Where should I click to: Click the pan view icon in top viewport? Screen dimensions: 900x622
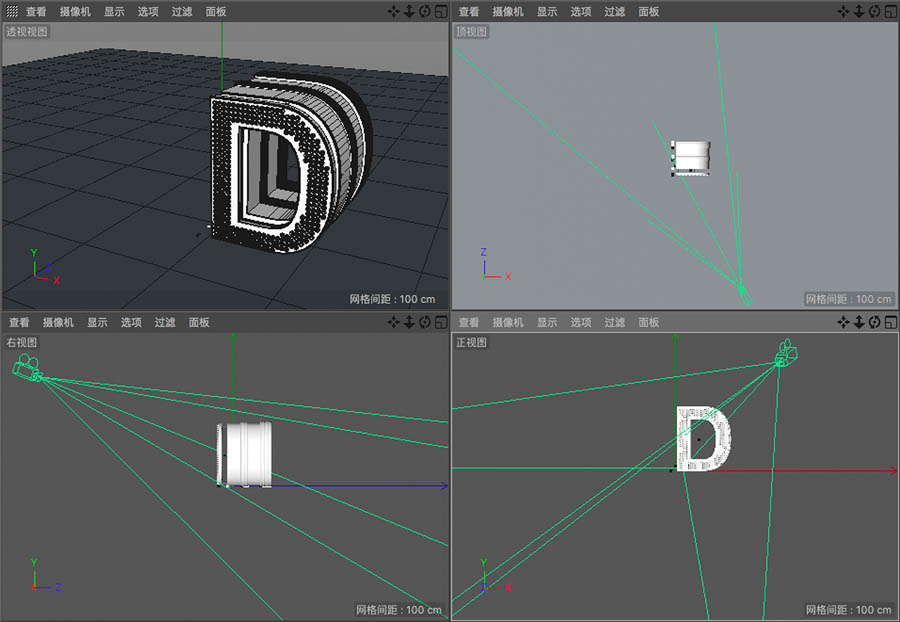pos(845,11)
